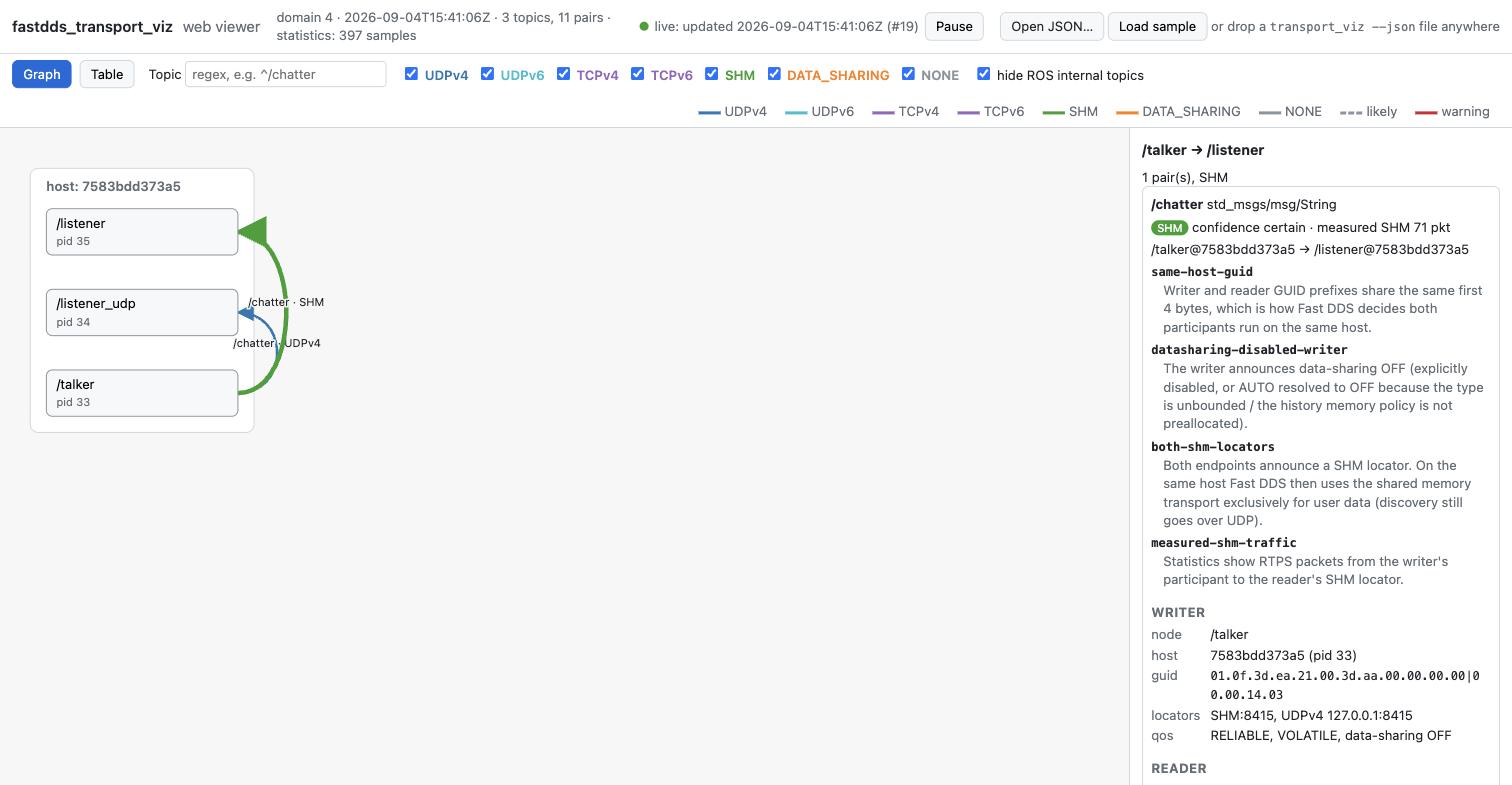Click the Load sample button
The height and width of the screenshot is (785, 1512).
[x=1157, y=26]
